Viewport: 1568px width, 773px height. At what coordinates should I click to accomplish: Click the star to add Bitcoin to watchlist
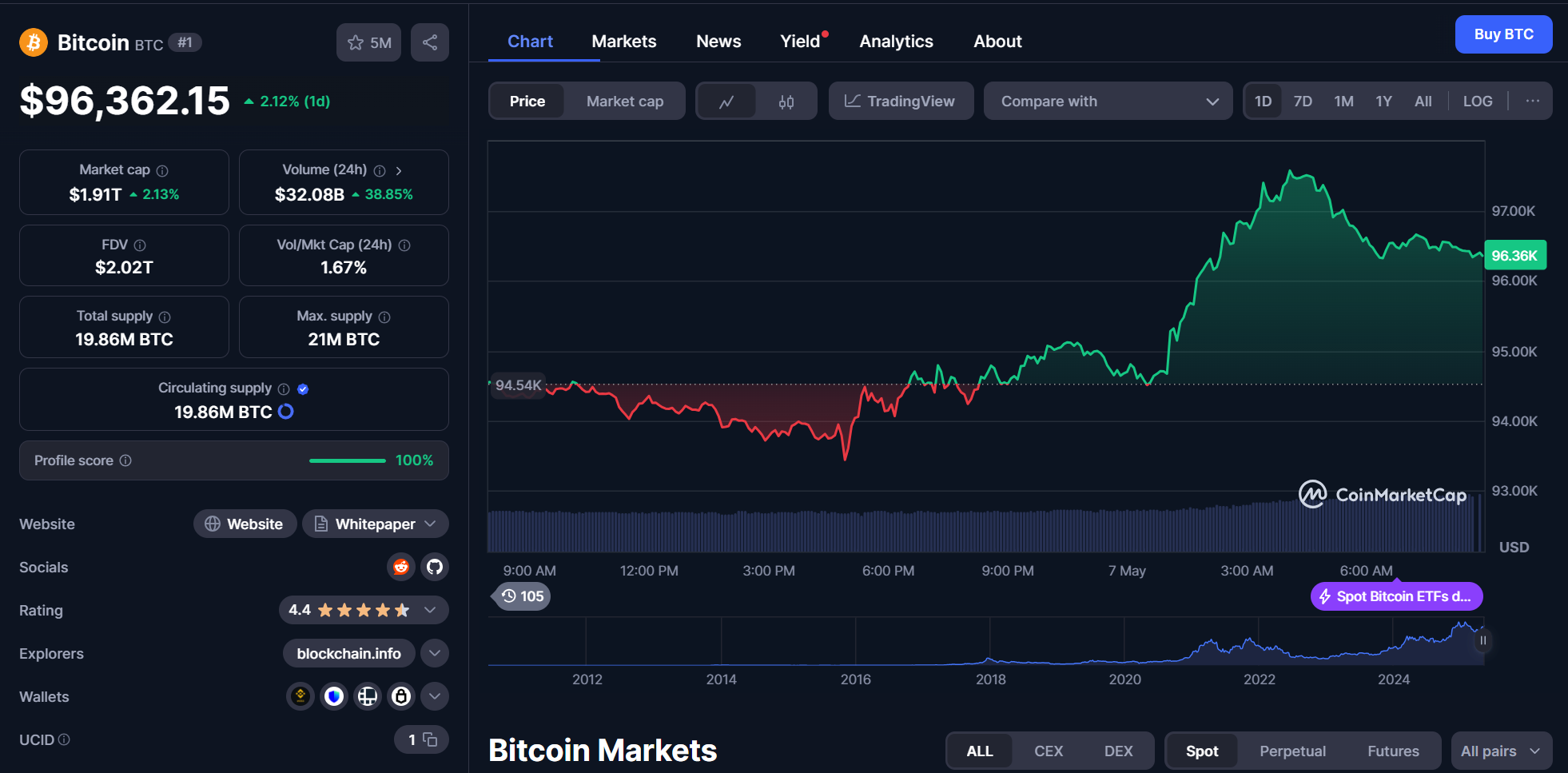point(355,42)
